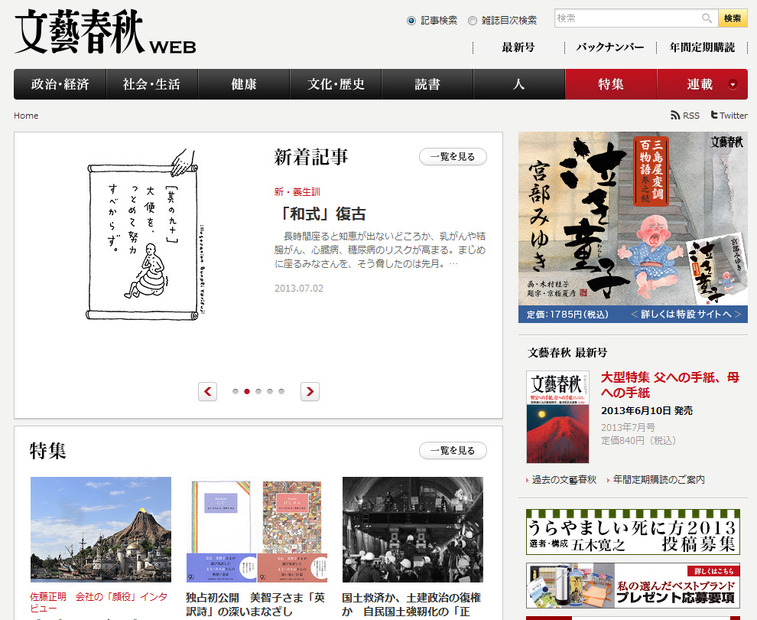
Task: Open the 「和式」復古 article headline
Action: pyautogui.click(x=323, y=214)
